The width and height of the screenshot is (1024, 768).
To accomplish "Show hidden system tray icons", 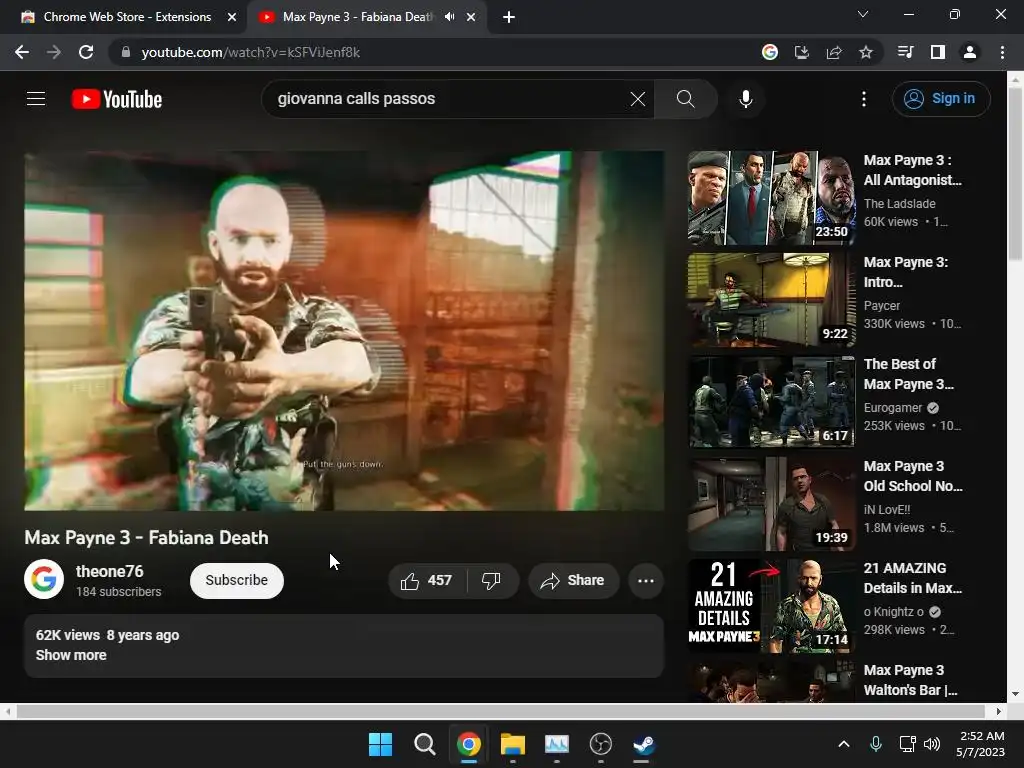I will tap(844, 744).
